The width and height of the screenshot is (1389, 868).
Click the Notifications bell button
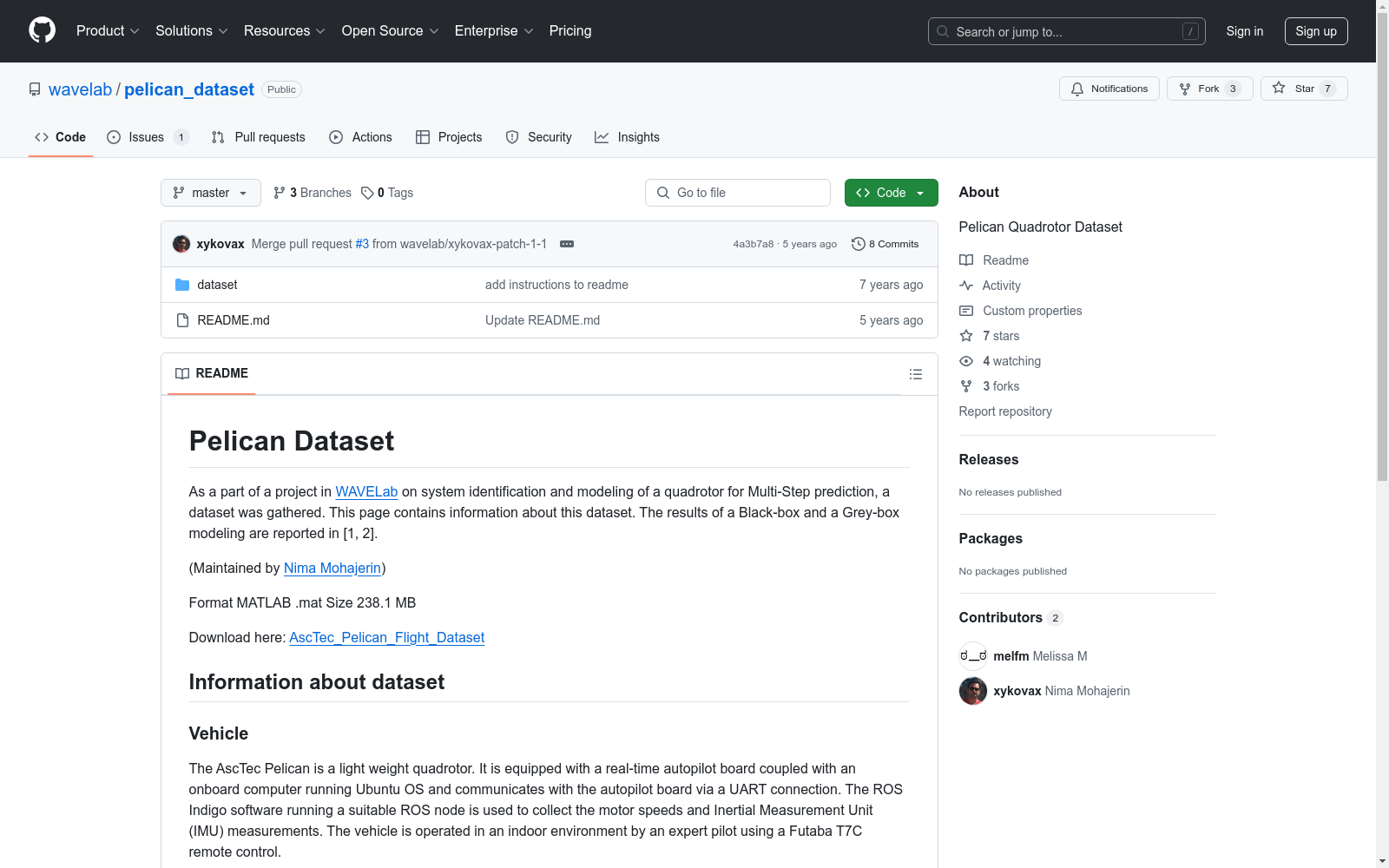[x=1109, y=89]
